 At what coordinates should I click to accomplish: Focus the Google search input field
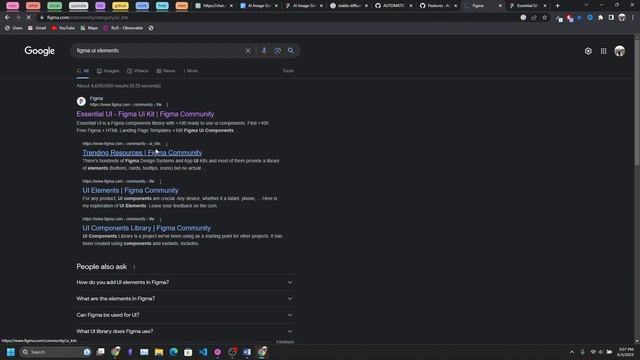(158, 51)
